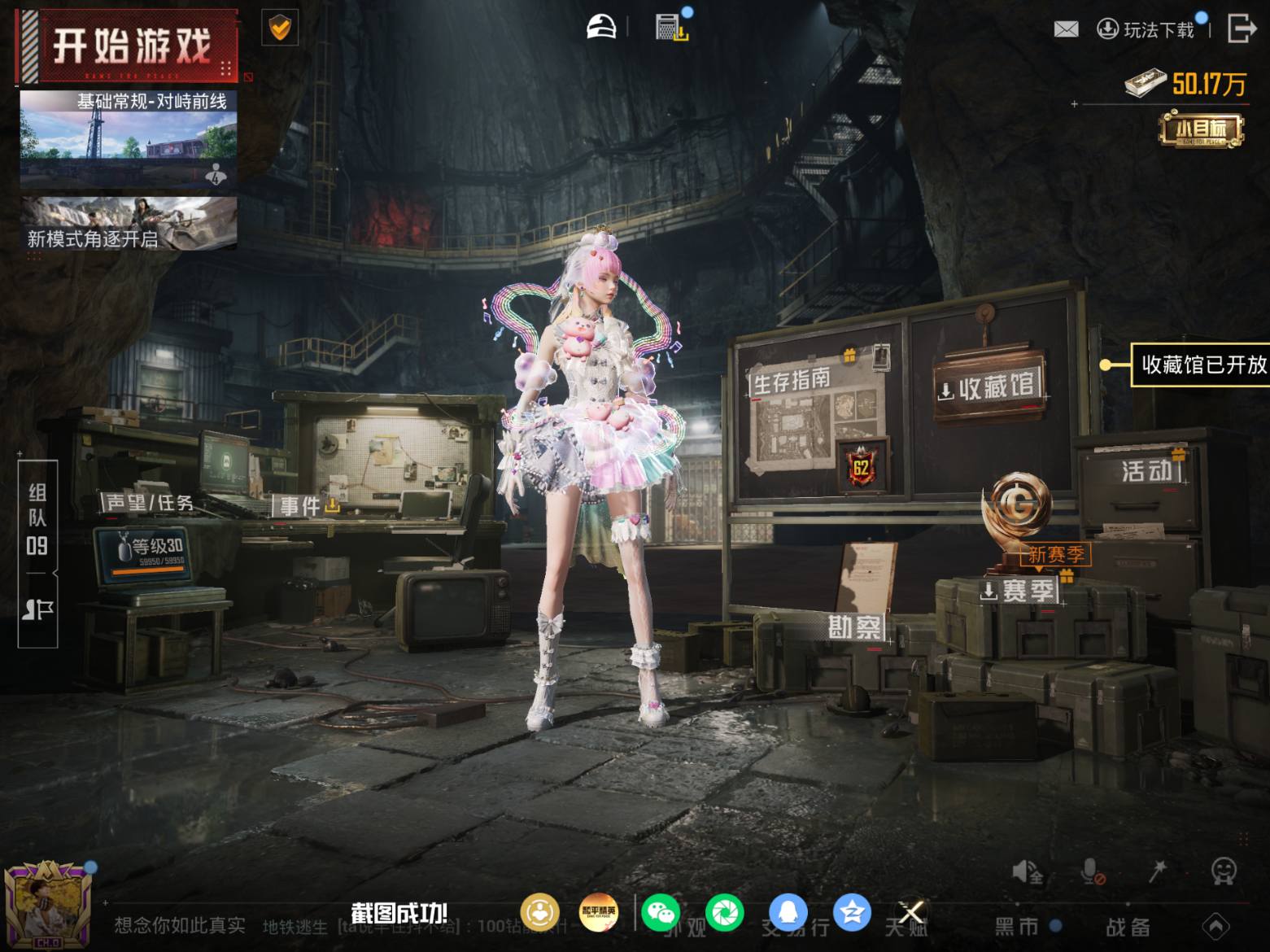
Task: Share screenshot to WeChat
Action: point(661,913)
